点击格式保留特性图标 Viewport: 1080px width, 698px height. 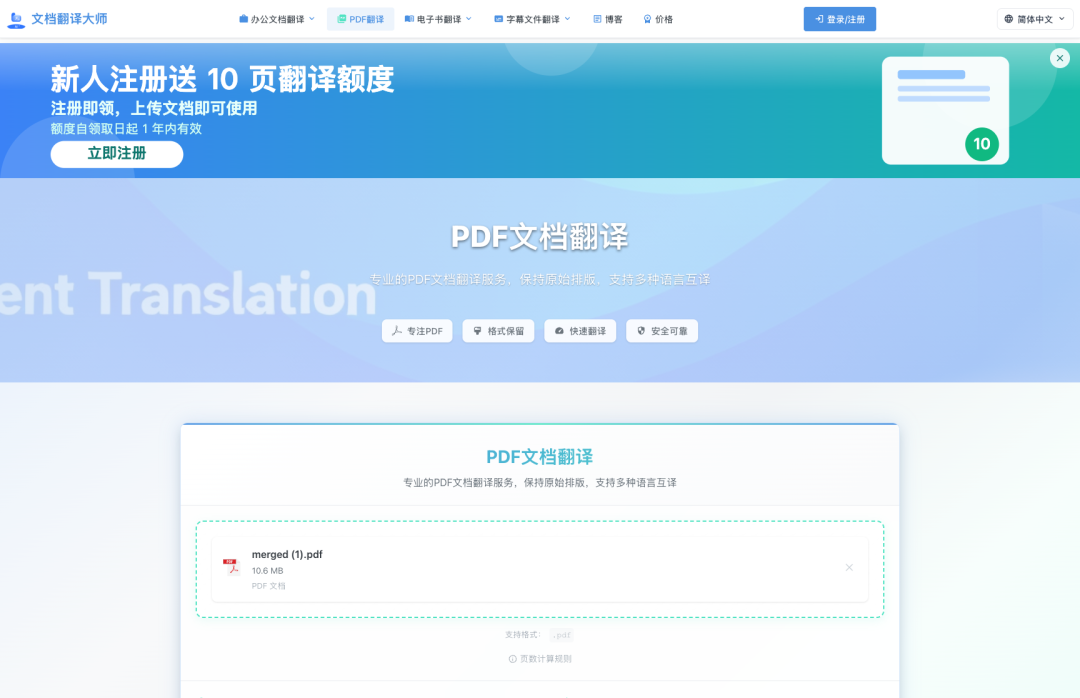(475, 331)
